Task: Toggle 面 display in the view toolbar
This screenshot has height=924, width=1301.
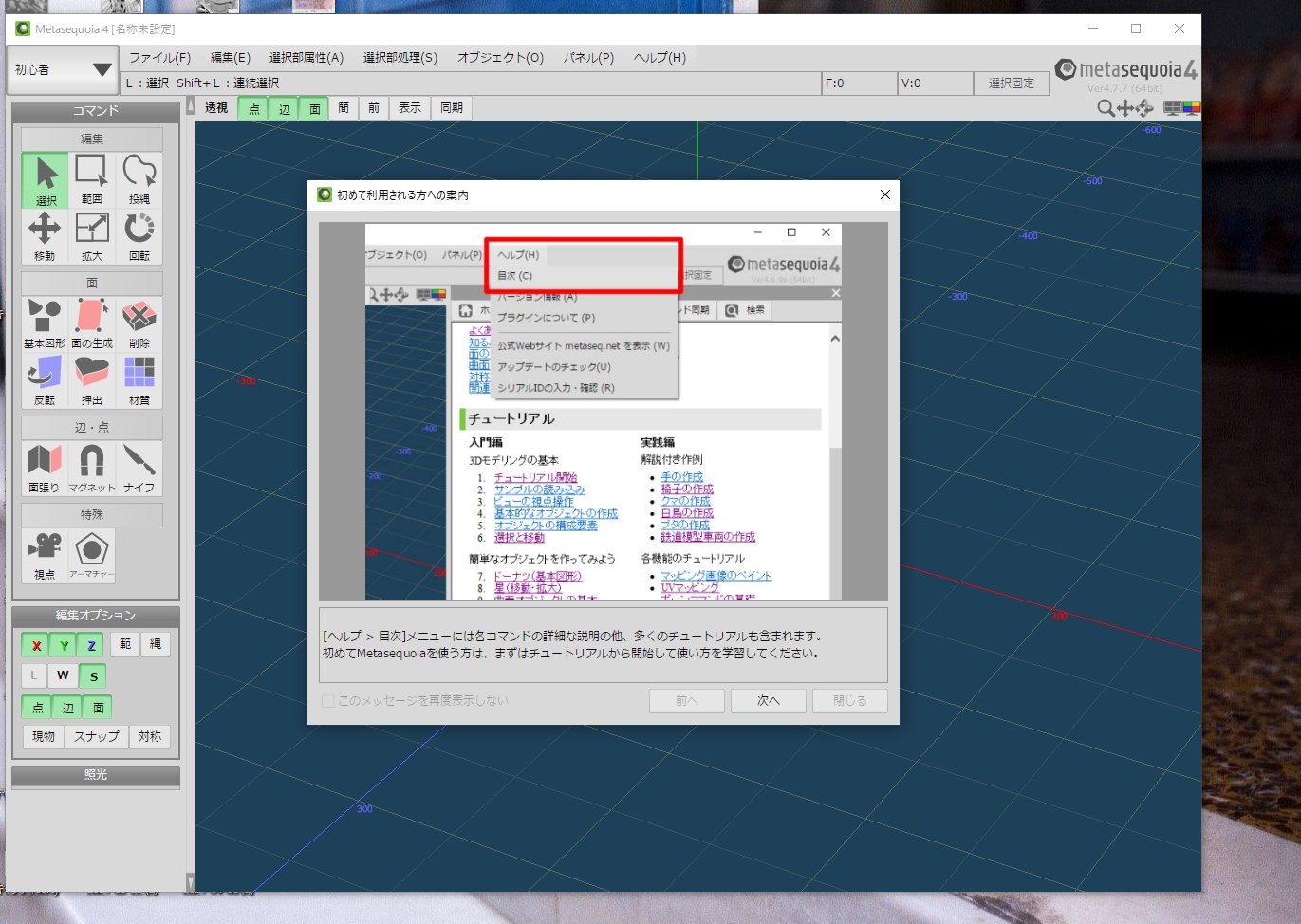Action: pyautogui.click(x=314, y=108)
